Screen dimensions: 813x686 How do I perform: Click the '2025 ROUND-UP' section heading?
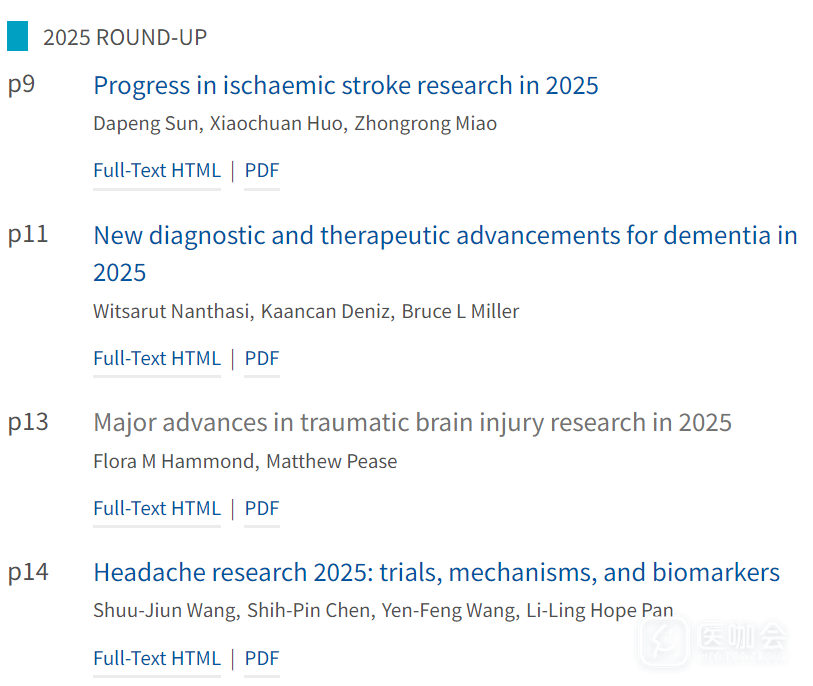coord(125,38)
